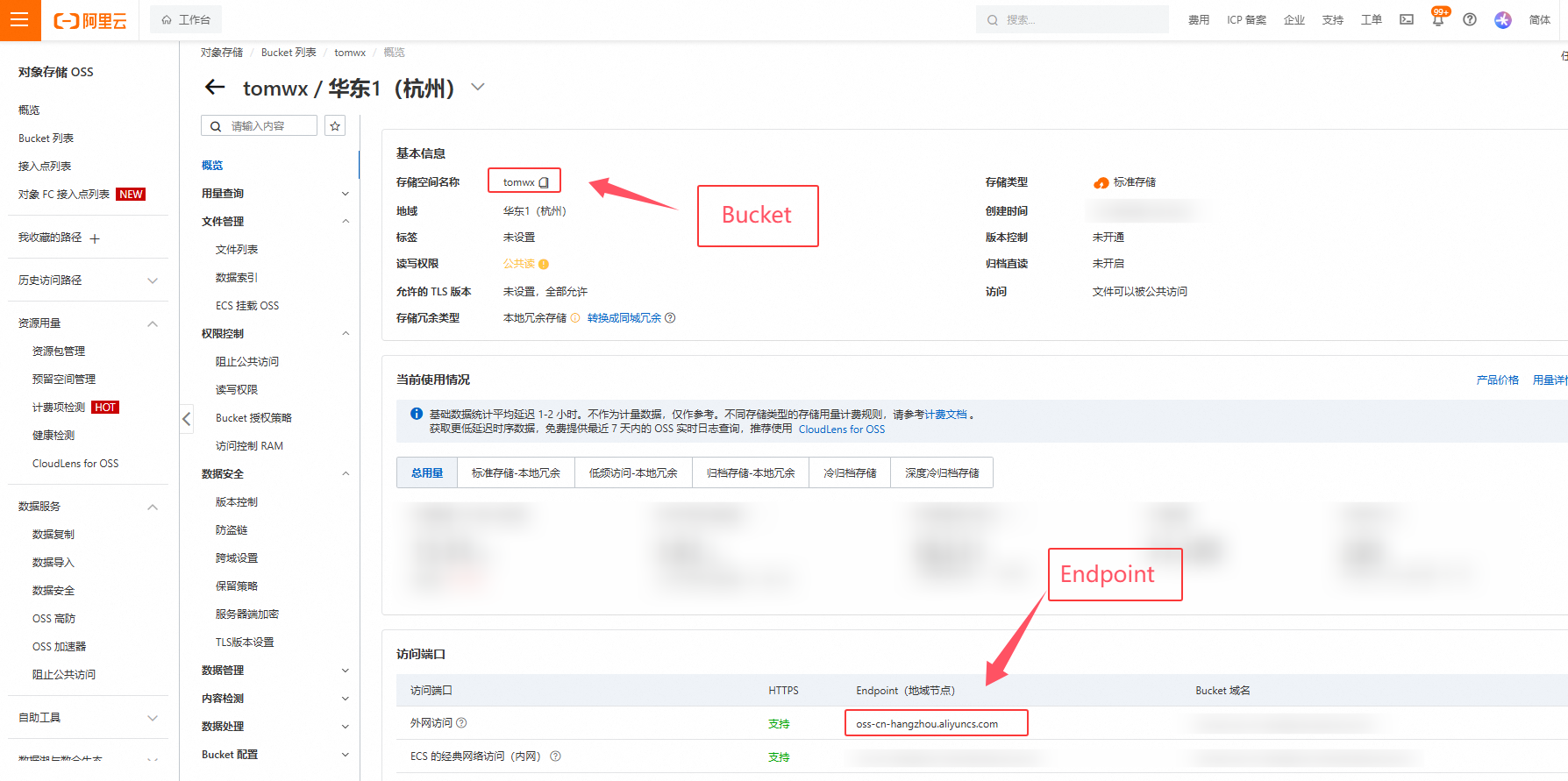Open the Cloud Shell terminal icon
Screen dimensions: 1568x781
click(x=1407, y=19)
